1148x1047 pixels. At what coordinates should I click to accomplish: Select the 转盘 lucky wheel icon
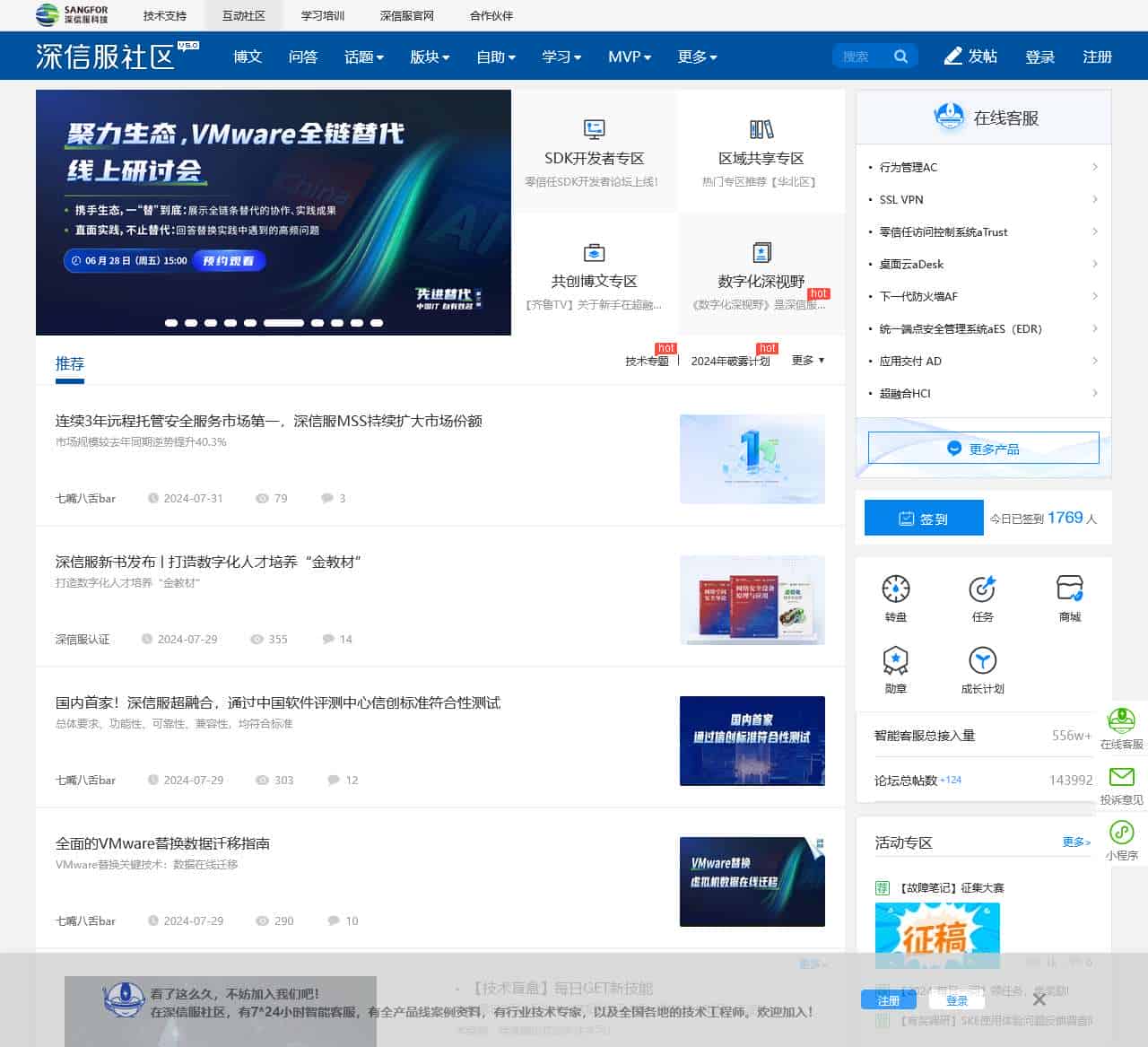tap(895, 589)
